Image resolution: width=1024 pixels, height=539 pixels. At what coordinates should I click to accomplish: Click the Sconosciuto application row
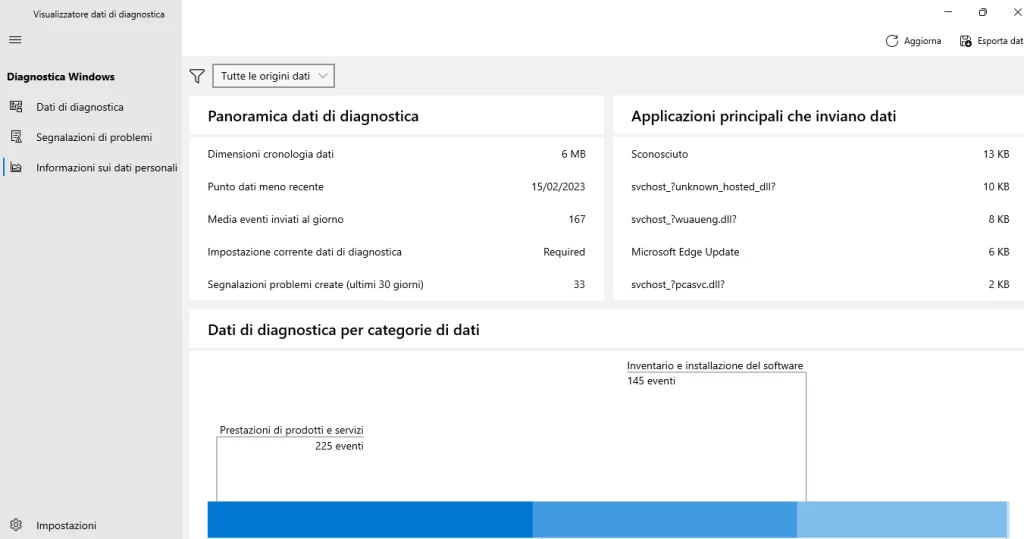[x=820, y=154]
